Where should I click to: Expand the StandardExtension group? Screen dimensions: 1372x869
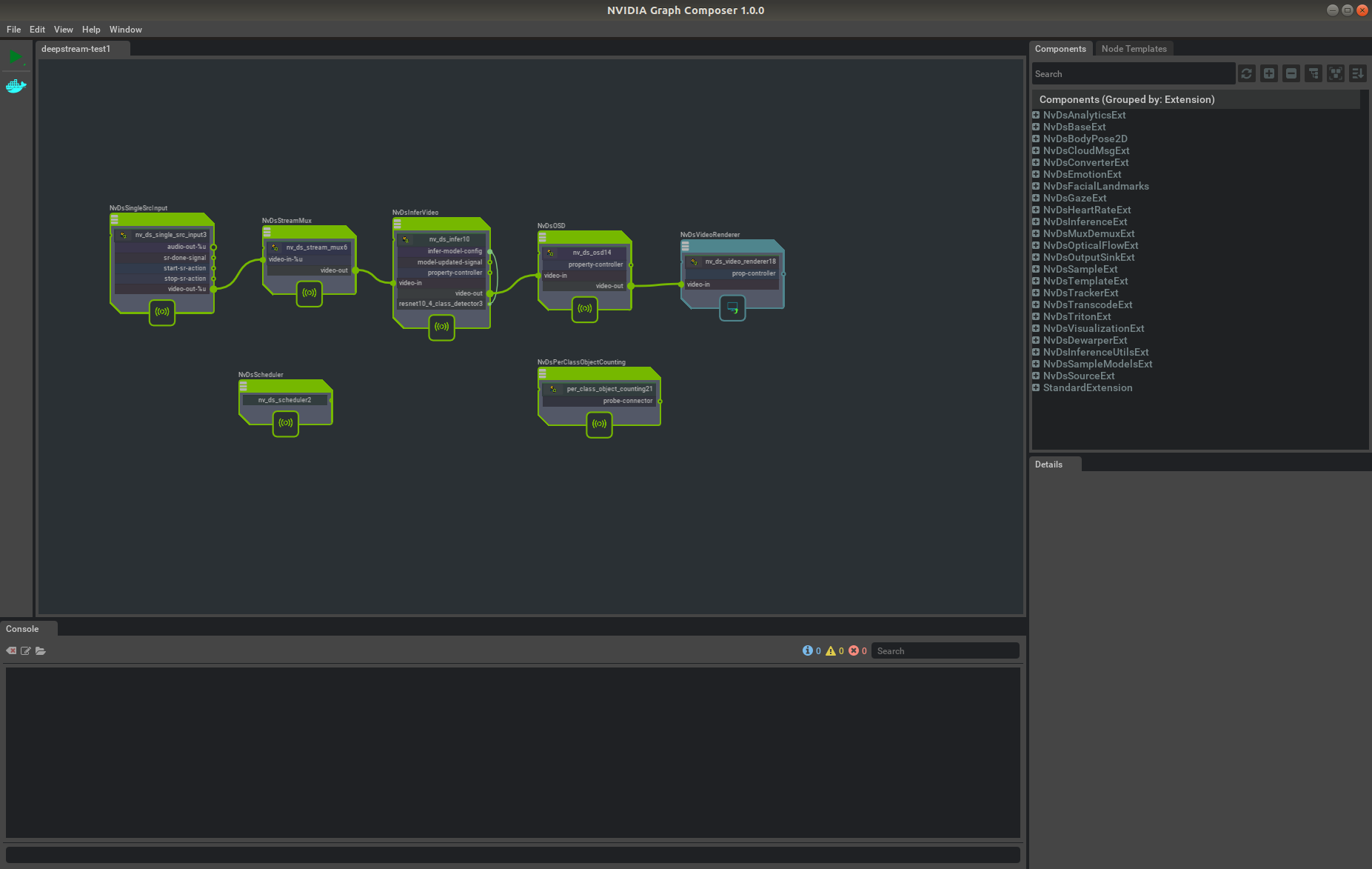point(1036,387)
